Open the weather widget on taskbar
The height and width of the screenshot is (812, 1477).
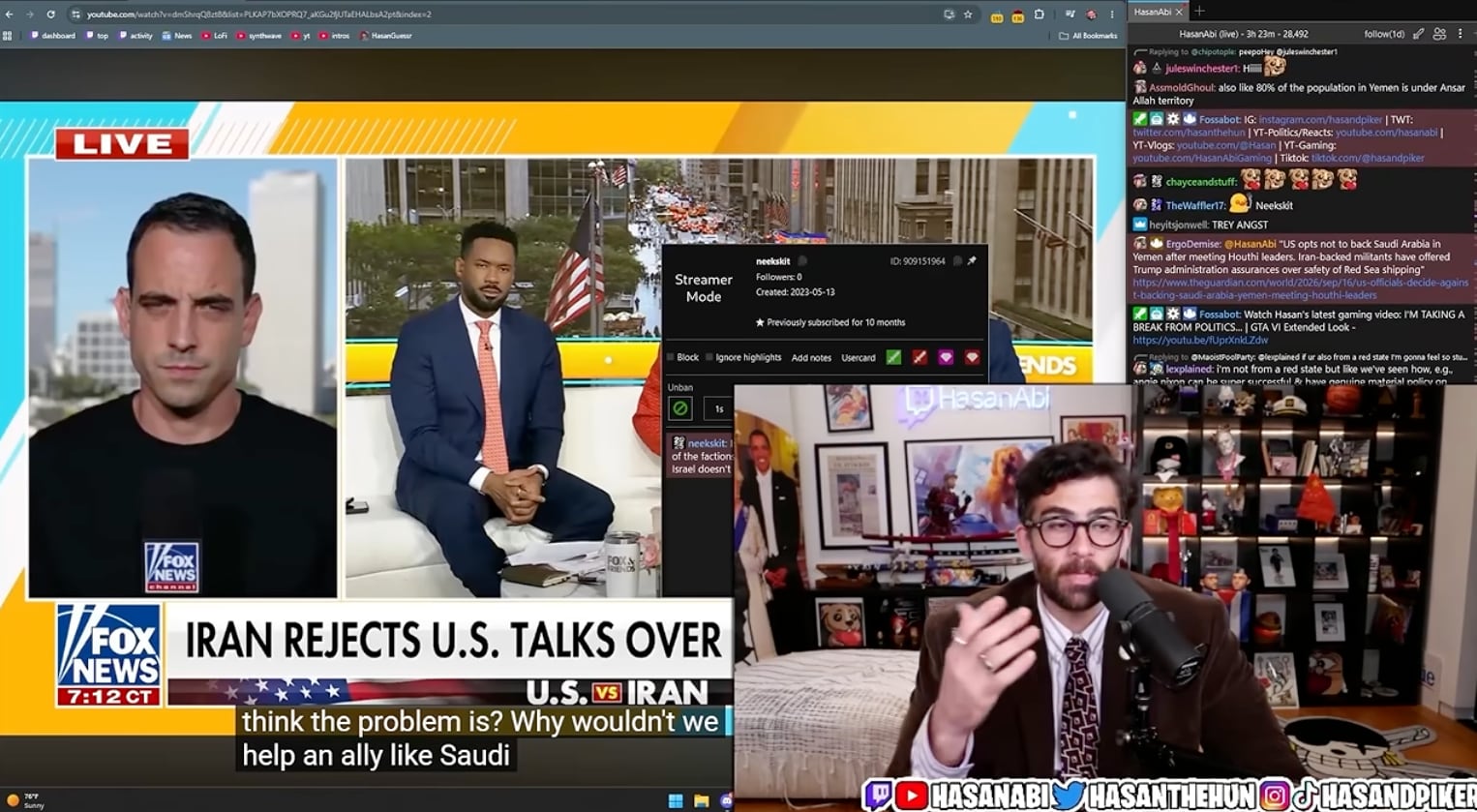tap(25, 800)
